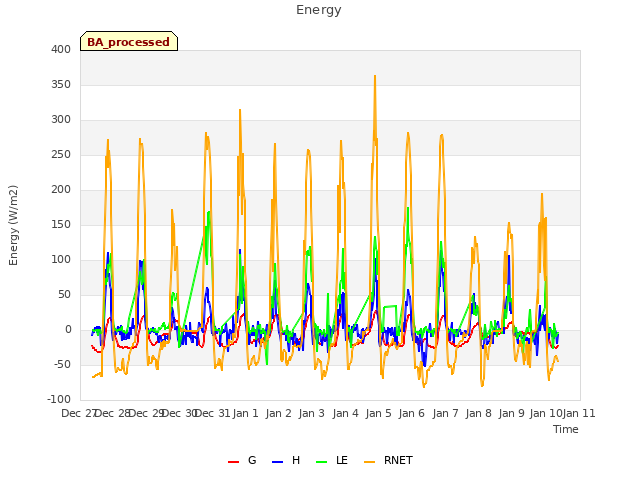Toggle the LE series legend entry
Screen dimensions: 640x480
point(332,460)
